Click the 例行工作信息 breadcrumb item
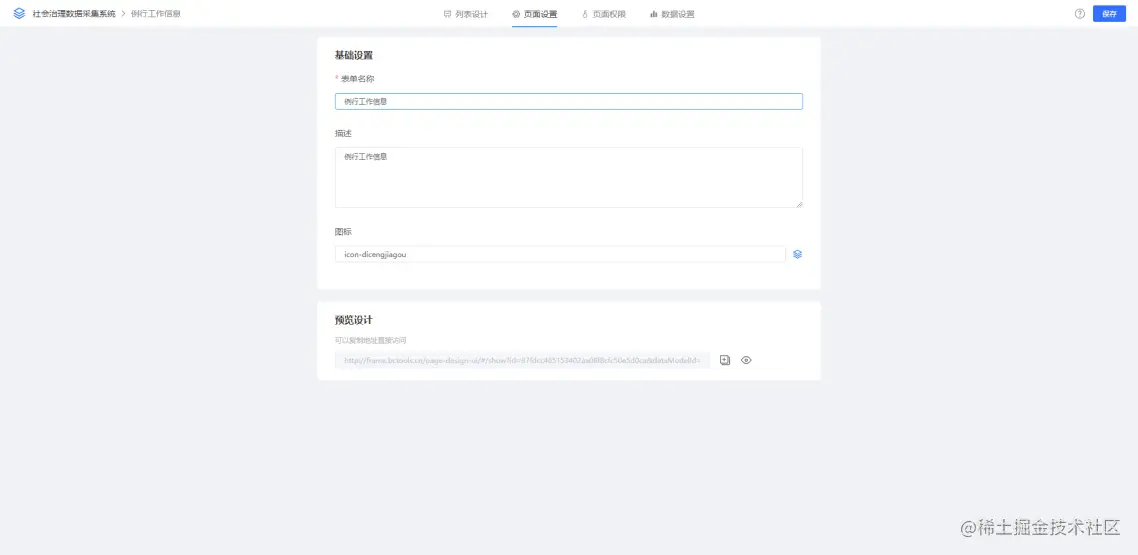Screen dimensions: 1138x555 [x=156, y=14]
